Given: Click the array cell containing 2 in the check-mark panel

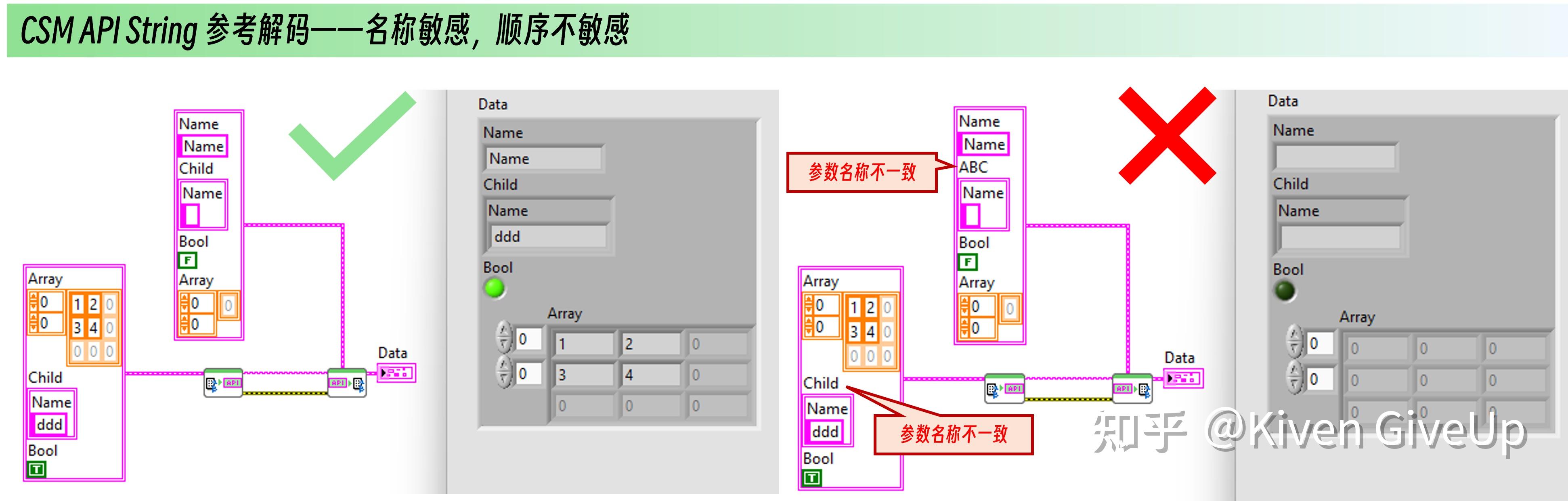Looking at the screenshot, I should (x=650, y=343).
